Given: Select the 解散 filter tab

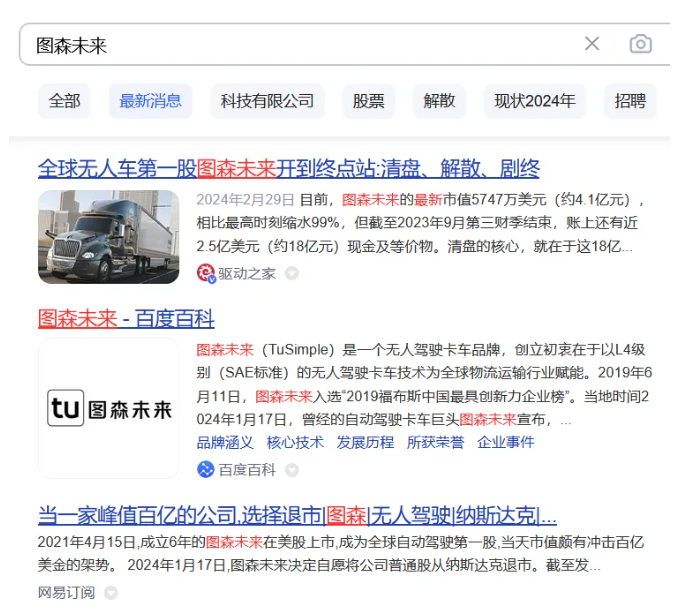Looking at the screenshot, I should (x=439, y=101).
